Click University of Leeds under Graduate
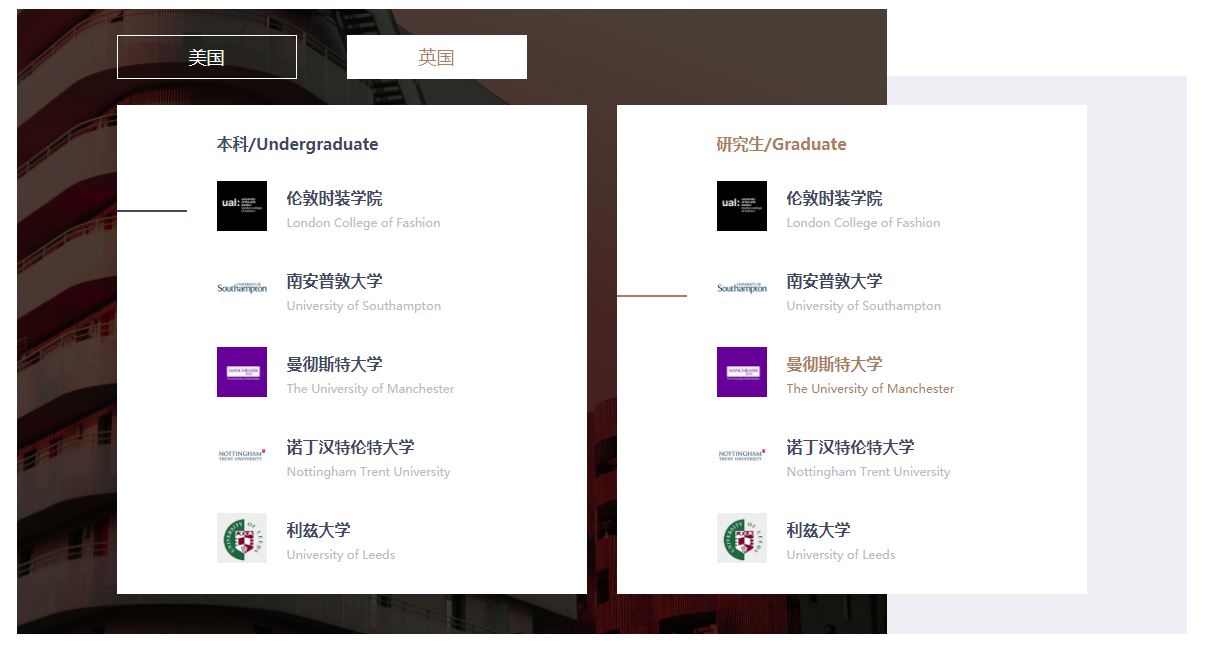The height and width of the screenshot is (653, 1208). [x=841, y=555]
